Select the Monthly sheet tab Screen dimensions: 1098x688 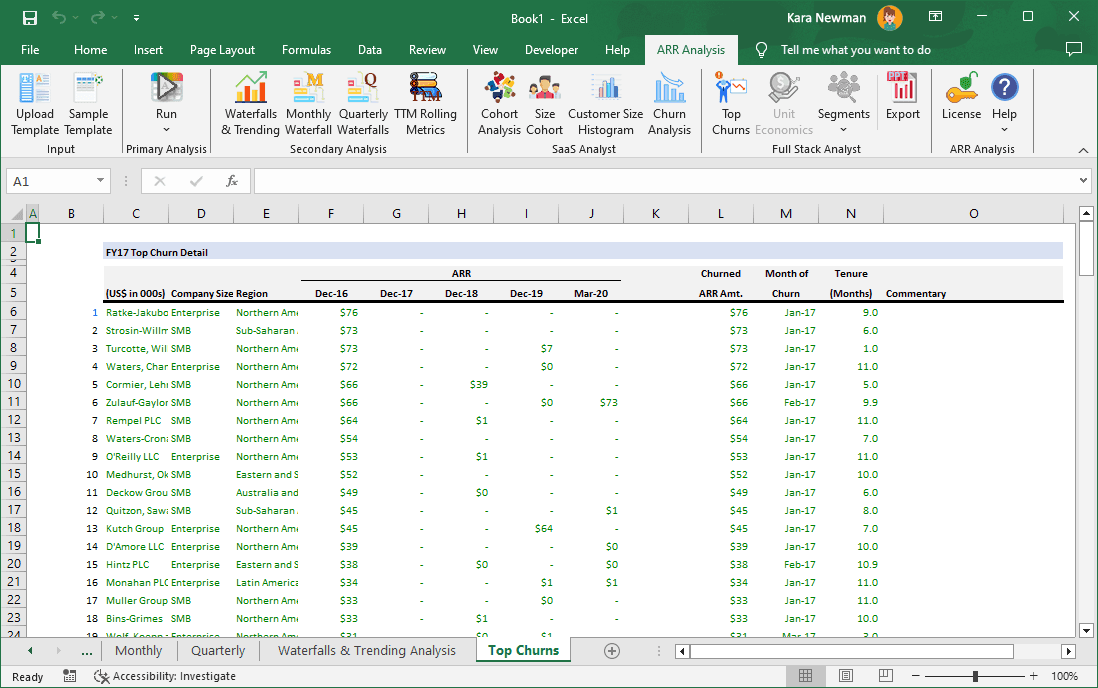click(139, 650)
